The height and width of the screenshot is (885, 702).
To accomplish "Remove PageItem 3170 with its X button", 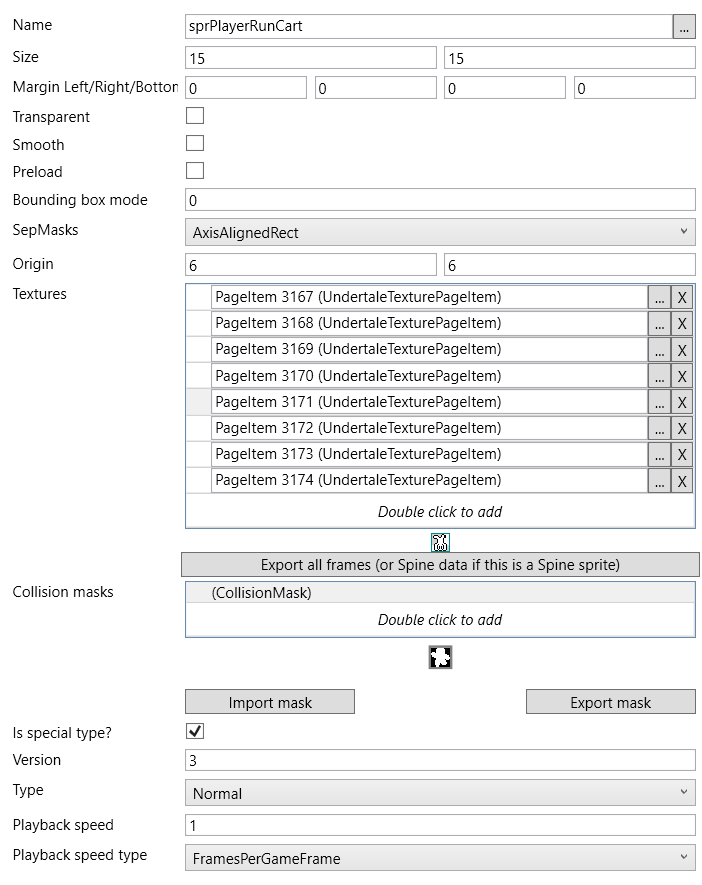I will click(x=682, y=376).
